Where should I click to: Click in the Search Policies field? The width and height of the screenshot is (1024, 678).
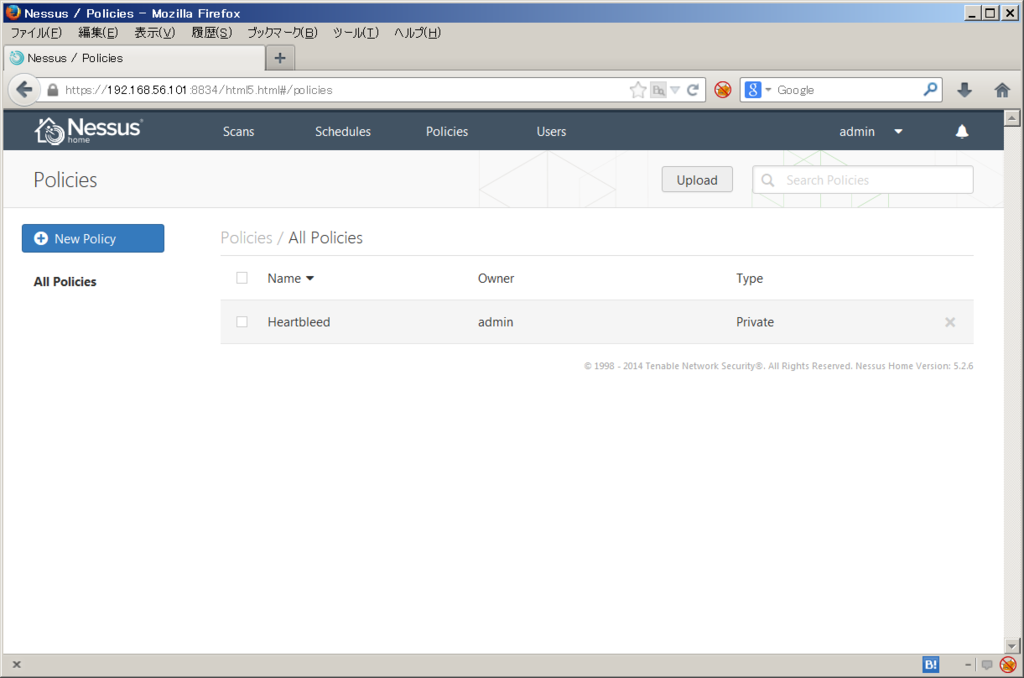[x=863, y=180]
